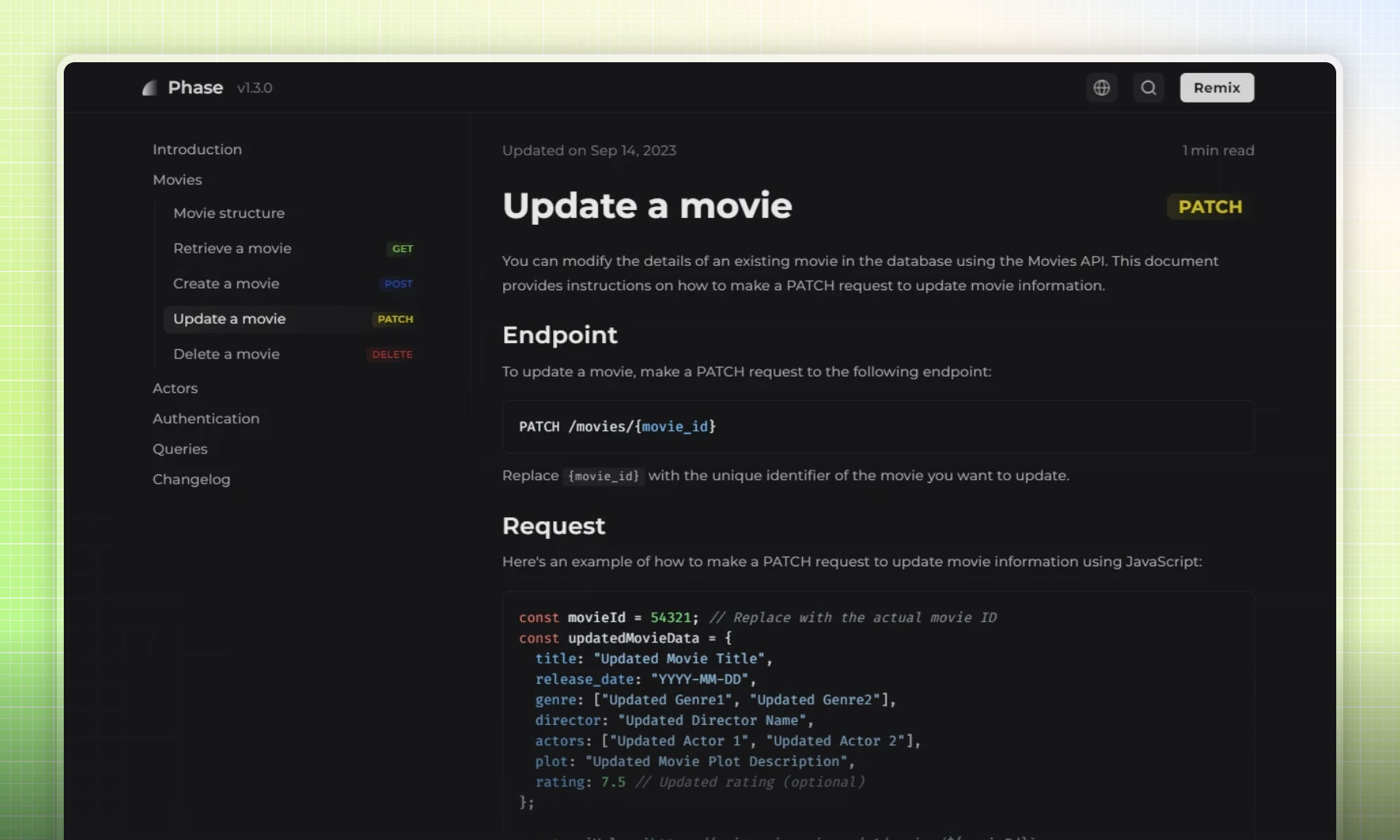Open the language globe icon
Viewport: 1400px width, 840px height.
tap(1101, 88)
